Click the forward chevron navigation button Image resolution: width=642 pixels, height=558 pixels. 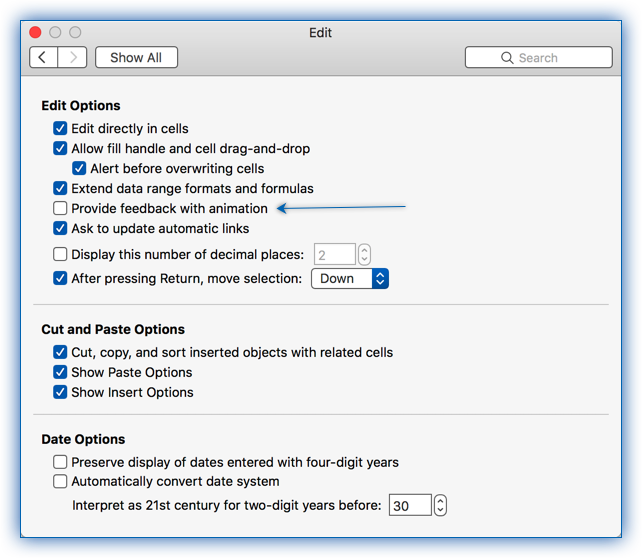coord(72,57)
